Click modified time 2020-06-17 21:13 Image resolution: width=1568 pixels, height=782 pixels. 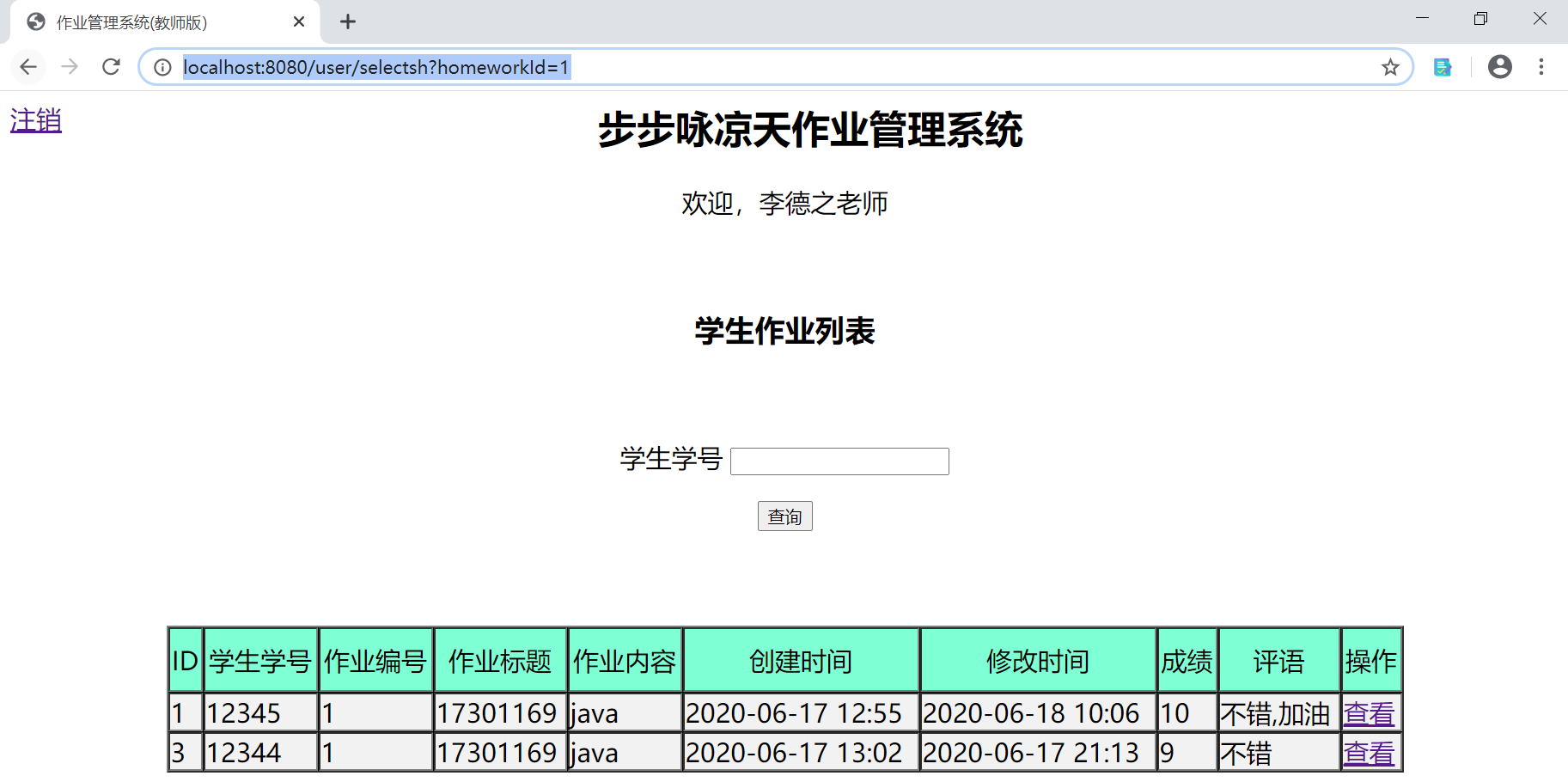1038,753
